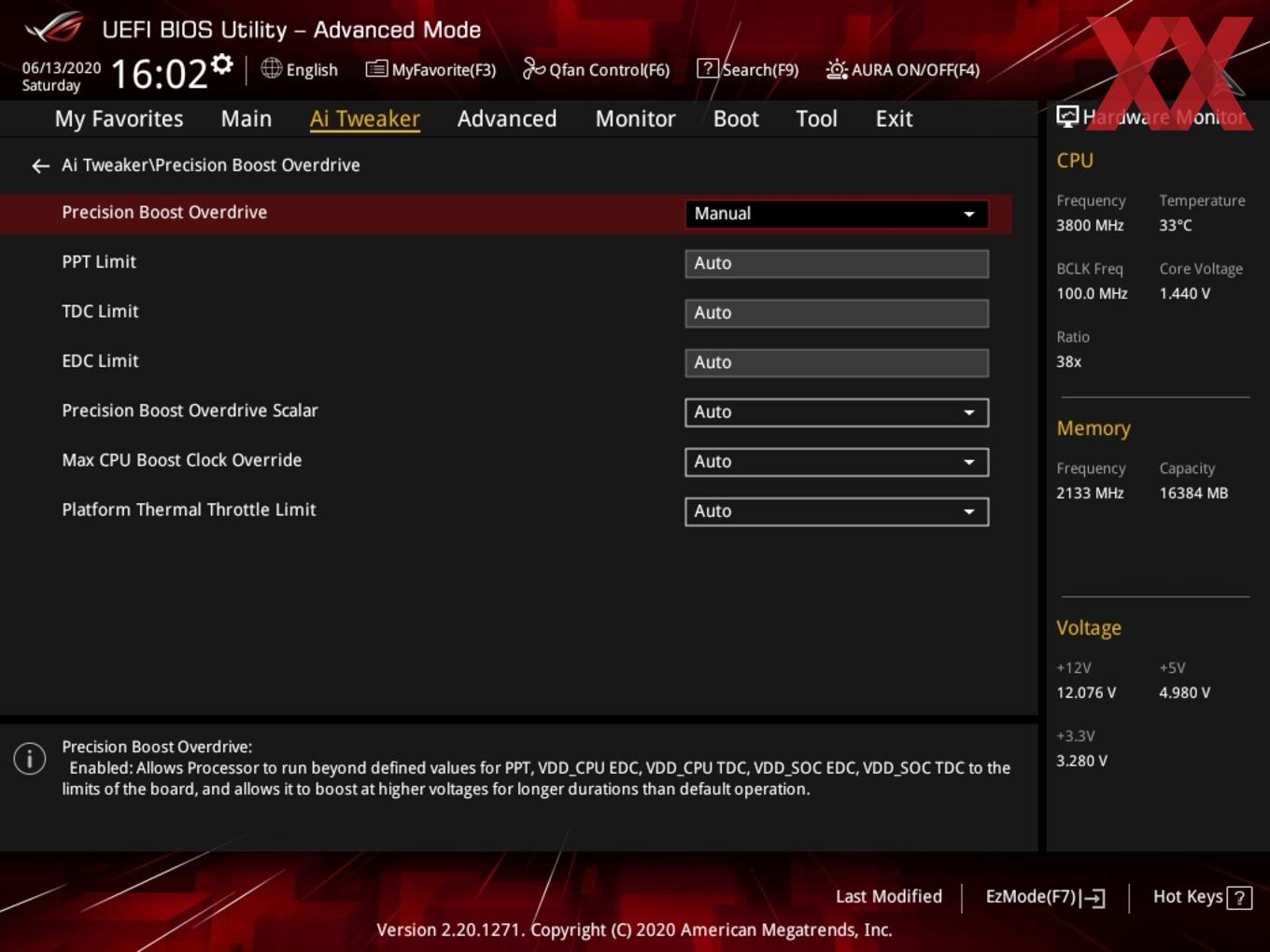Click the TDC Limit Auto field

(837, 314)
